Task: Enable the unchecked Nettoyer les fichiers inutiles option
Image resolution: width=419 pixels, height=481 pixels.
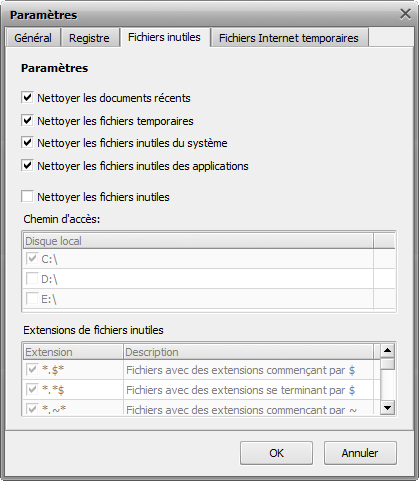Action: point(27,196)
